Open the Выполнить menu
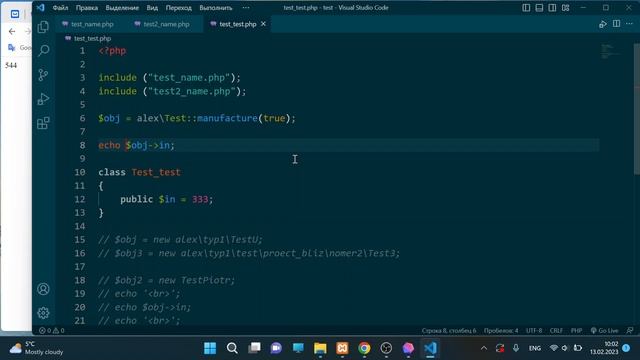The width and height of the screenshot is (640, 360). click(216, 8)
